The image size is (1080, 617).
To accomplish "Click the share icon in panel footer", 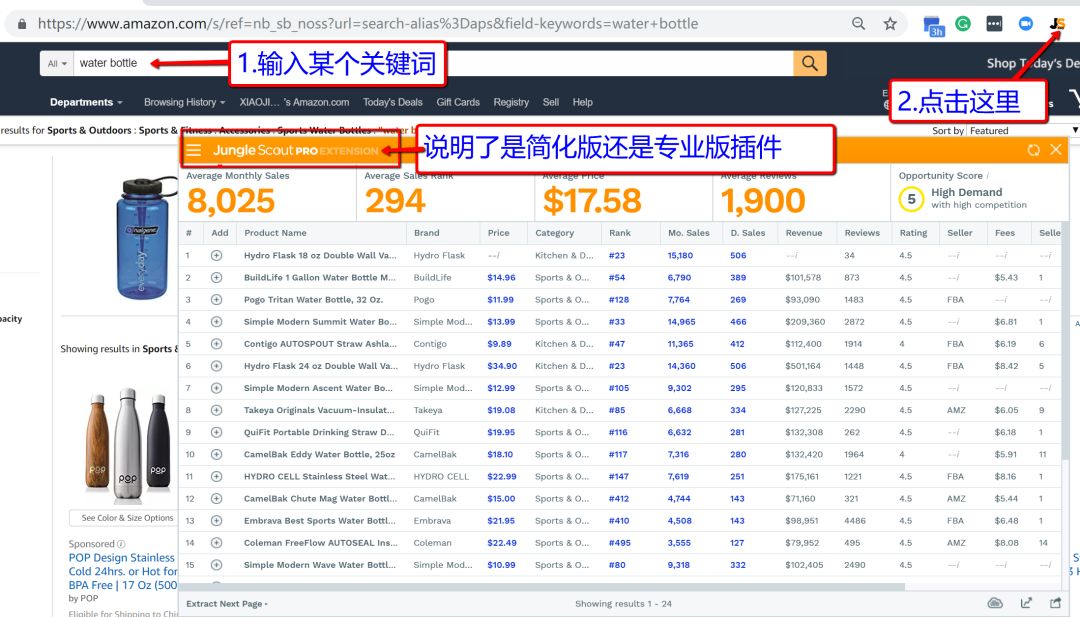I will [1055, 603].
